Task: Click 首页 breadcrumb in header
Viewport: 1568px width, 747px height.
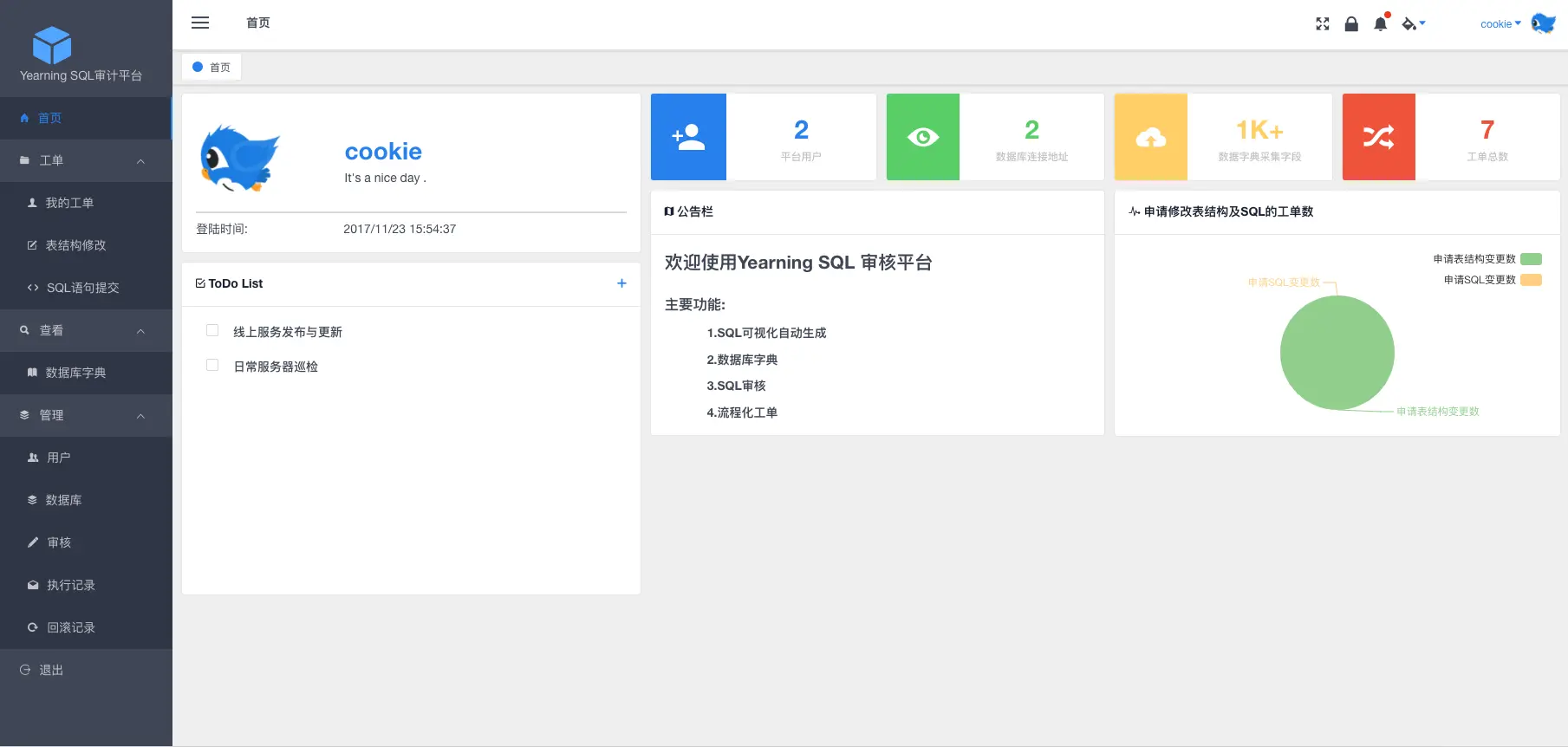Action: (x=258, y=23)
